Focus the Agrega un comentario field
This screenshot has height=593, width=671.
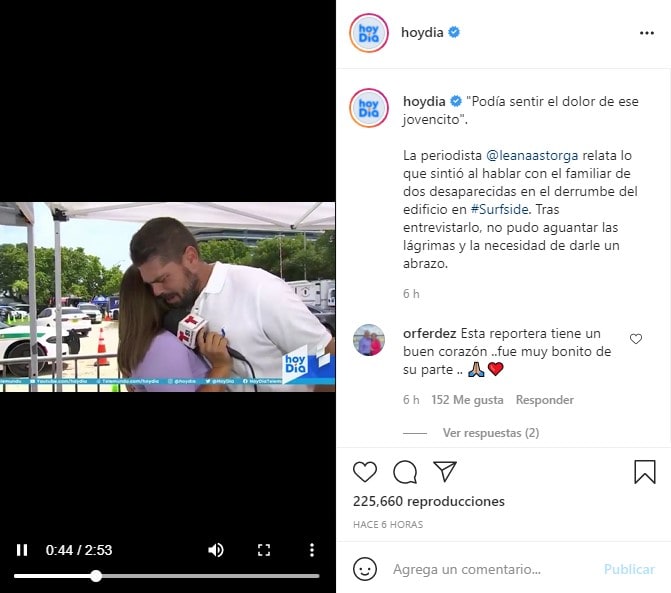click(492, 569)
